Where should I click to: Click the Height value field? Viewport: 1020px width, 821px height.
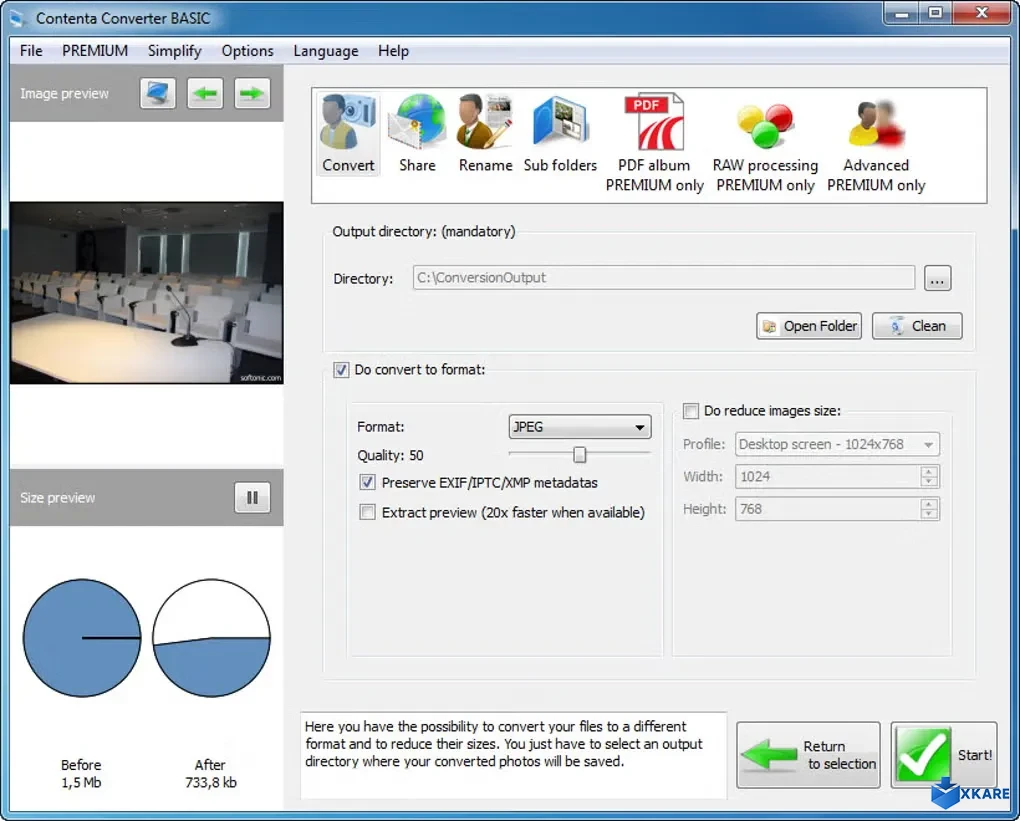[x=827, y=509]
